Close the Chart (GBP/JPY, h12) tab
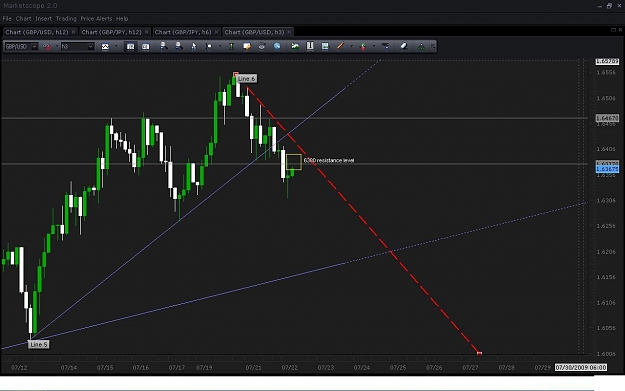 click(146, 32)
